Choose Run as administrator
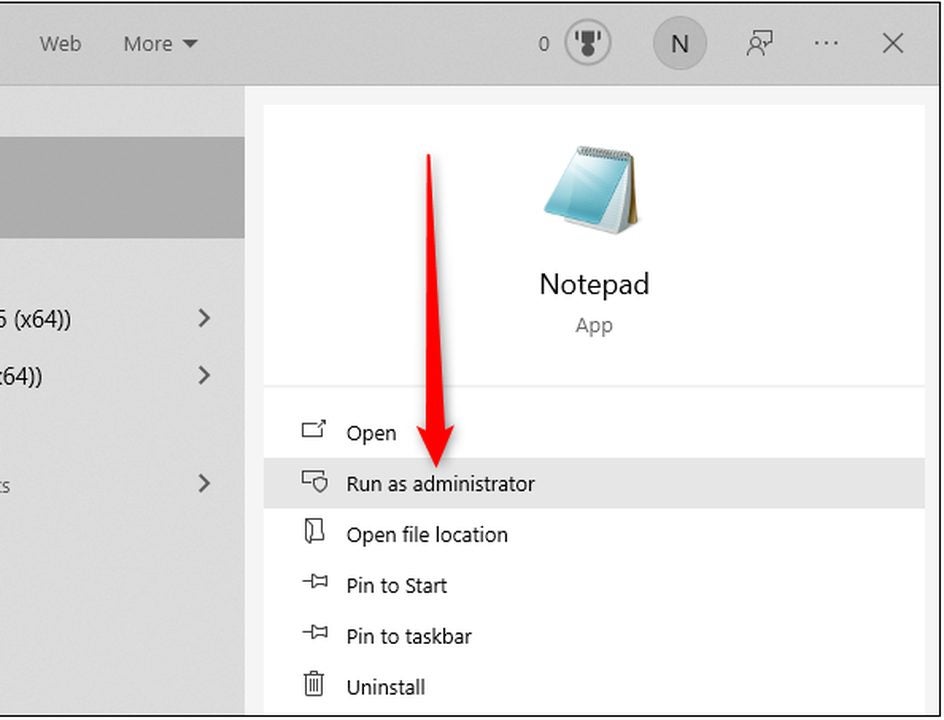Image resolution: width=944 pixels, height=720 pixels. click(594, 483)
